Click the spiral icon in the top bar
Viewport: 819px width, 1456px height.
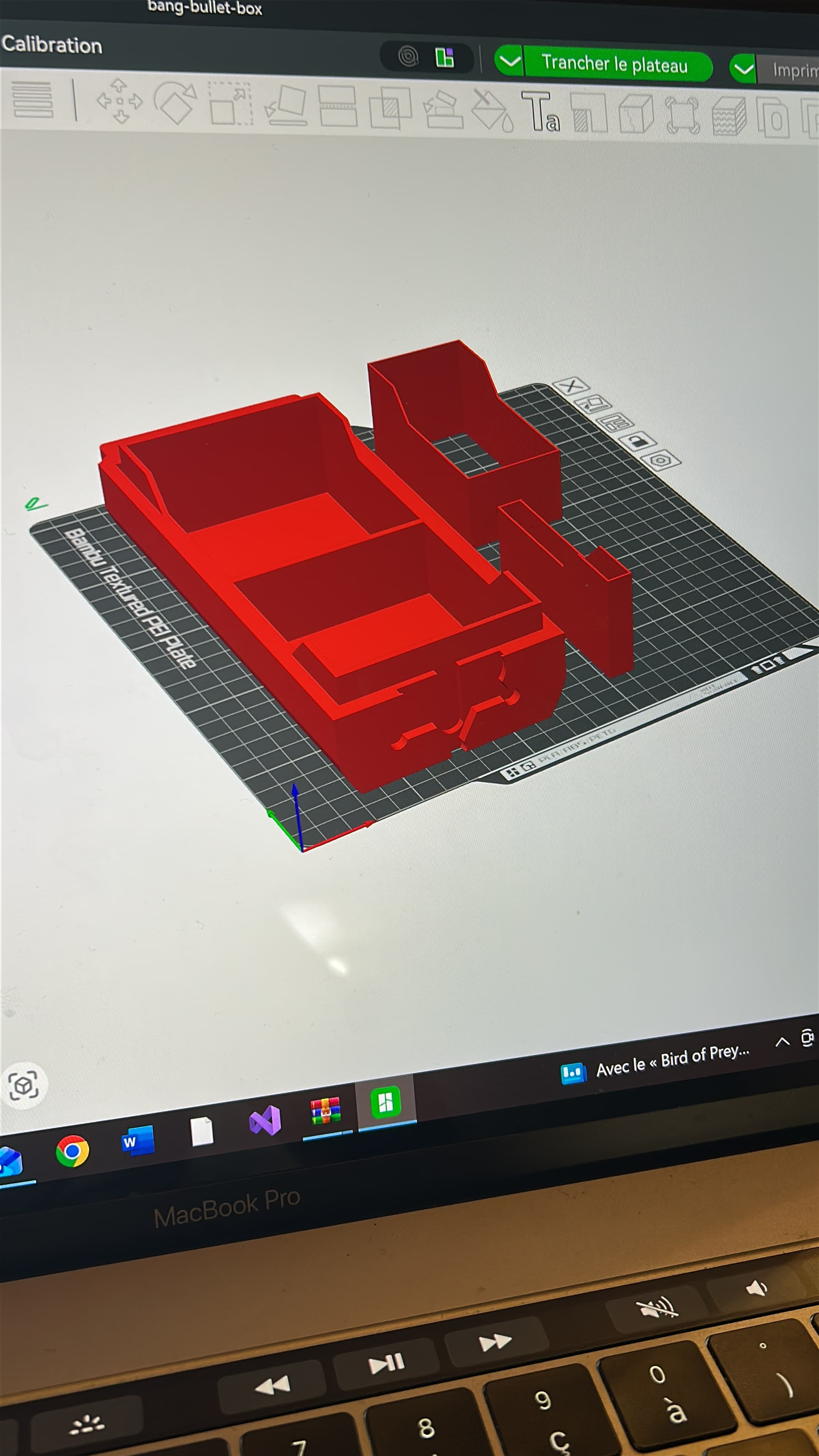(408, 56)
